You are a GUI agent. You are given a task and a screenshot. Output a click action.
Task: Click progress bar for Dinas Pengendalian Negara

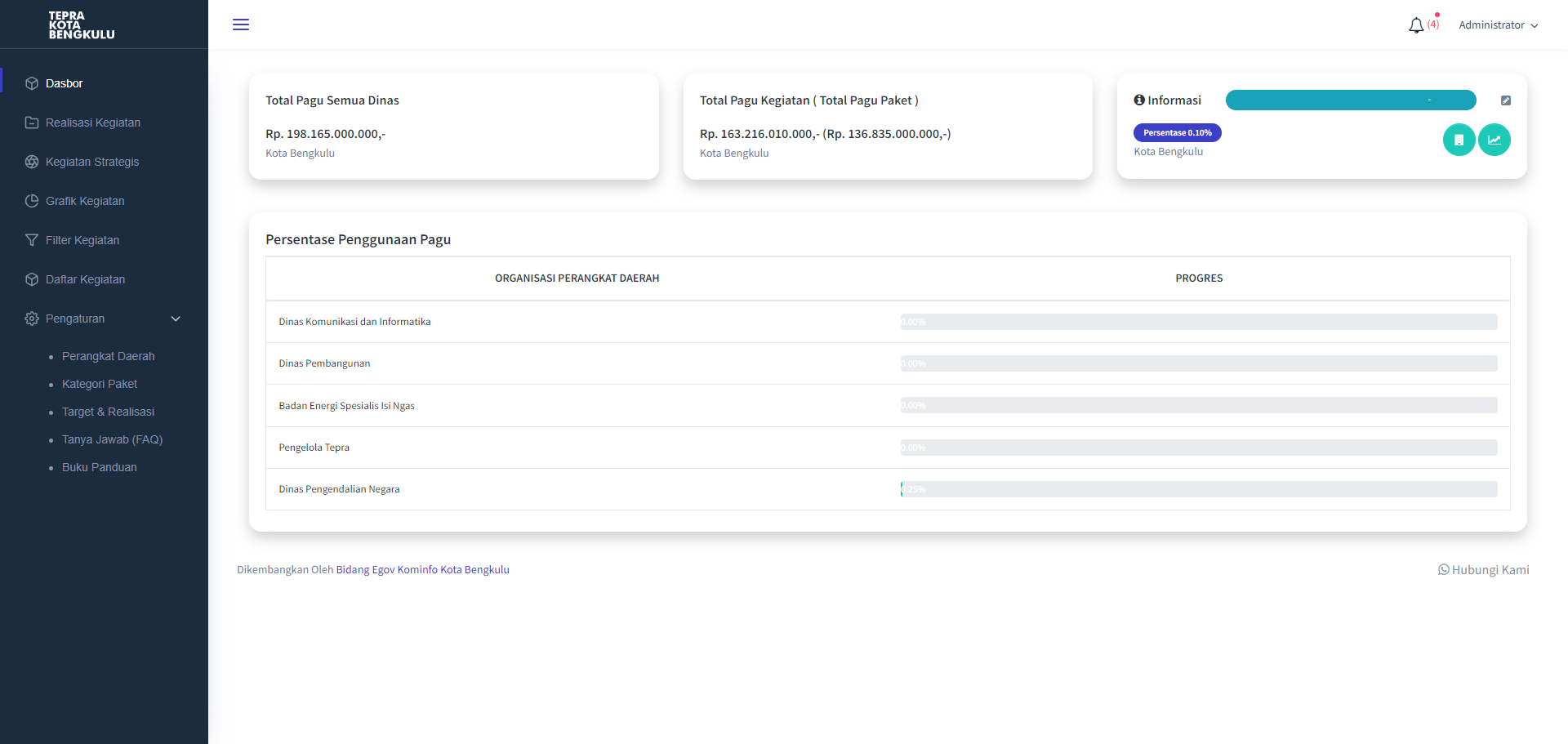coord(1199,489)
